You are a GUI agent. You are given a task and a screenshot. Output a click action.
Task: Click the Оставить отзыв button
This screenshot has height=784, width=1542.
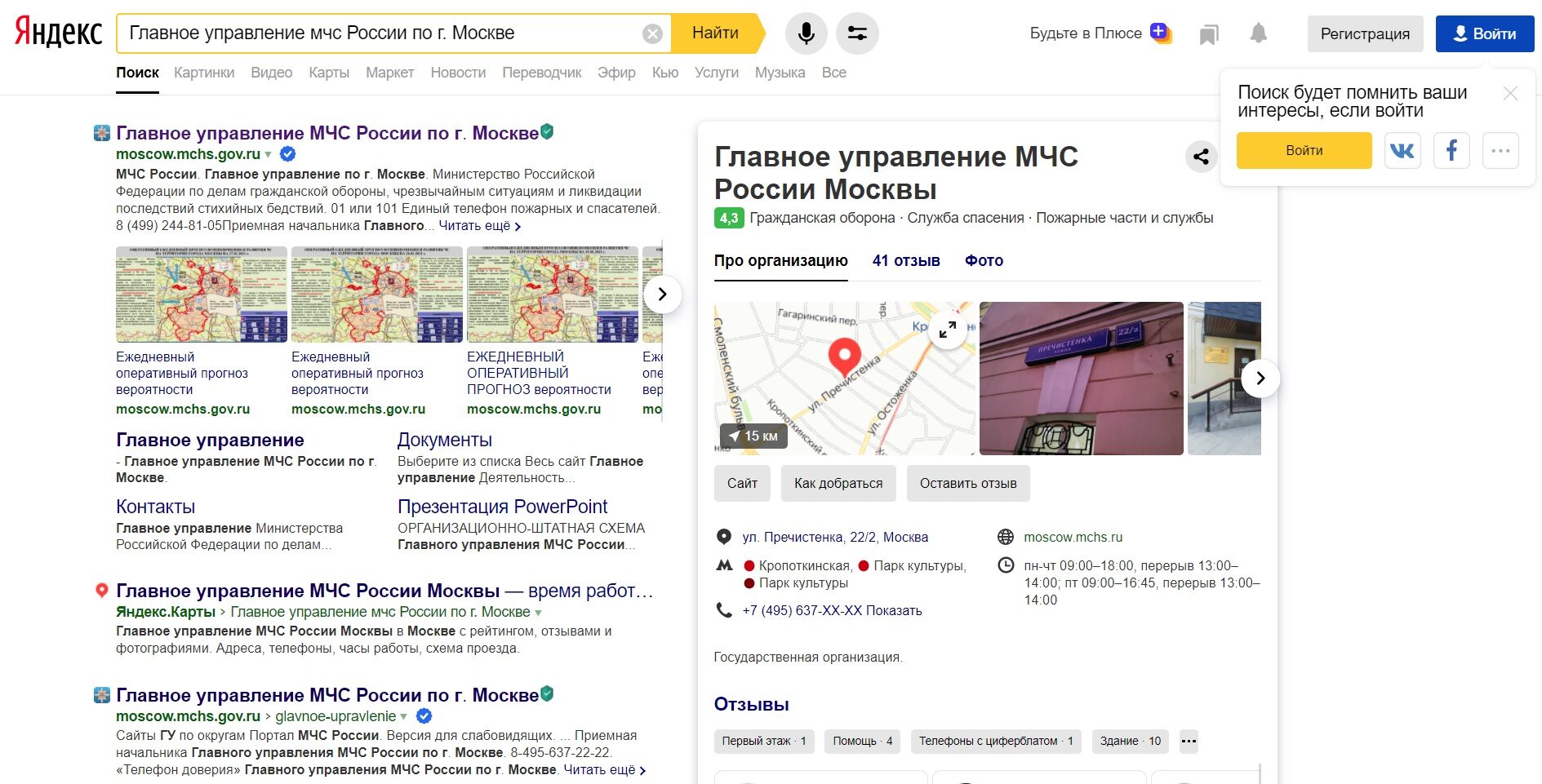(x=968, y=483)
